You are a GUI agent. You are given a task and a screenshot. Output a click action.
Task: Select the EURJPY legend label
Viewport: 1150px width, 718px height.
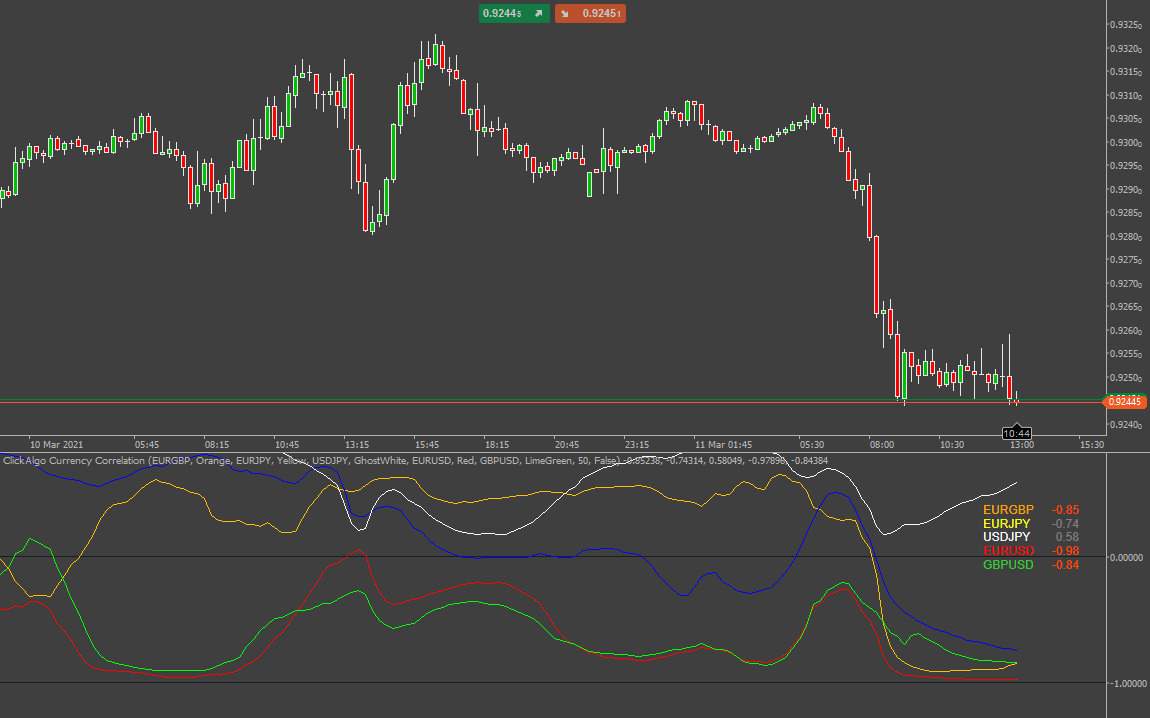pyautogui.click(x=1006, y=523)
